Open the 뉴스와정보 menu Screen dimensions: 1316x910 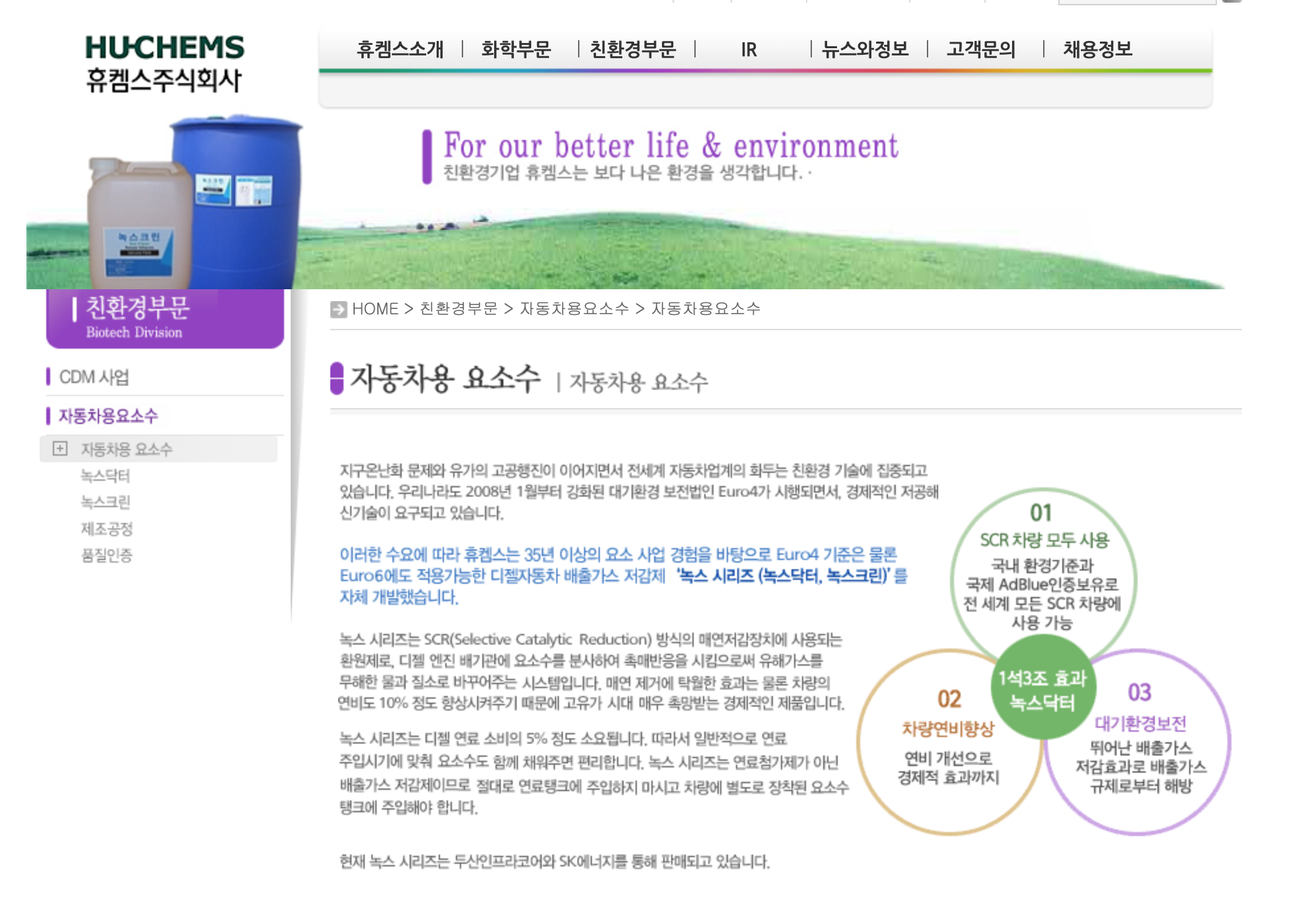pos(865,49)
